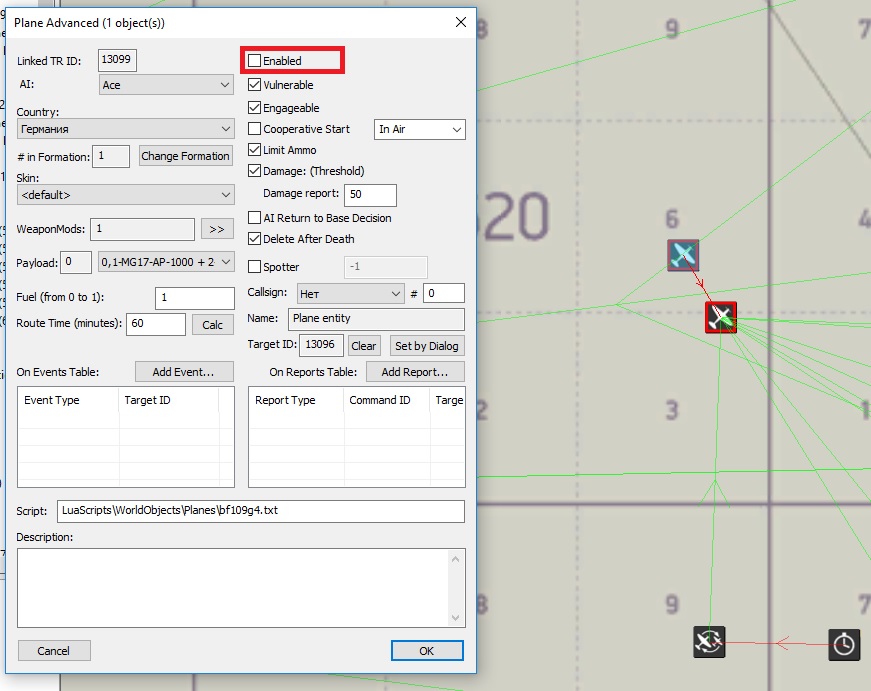Image resolution: width=871 pixels, height=691 pixels.
Task: Click the Damage report value field
Action: tap(371, 195)
